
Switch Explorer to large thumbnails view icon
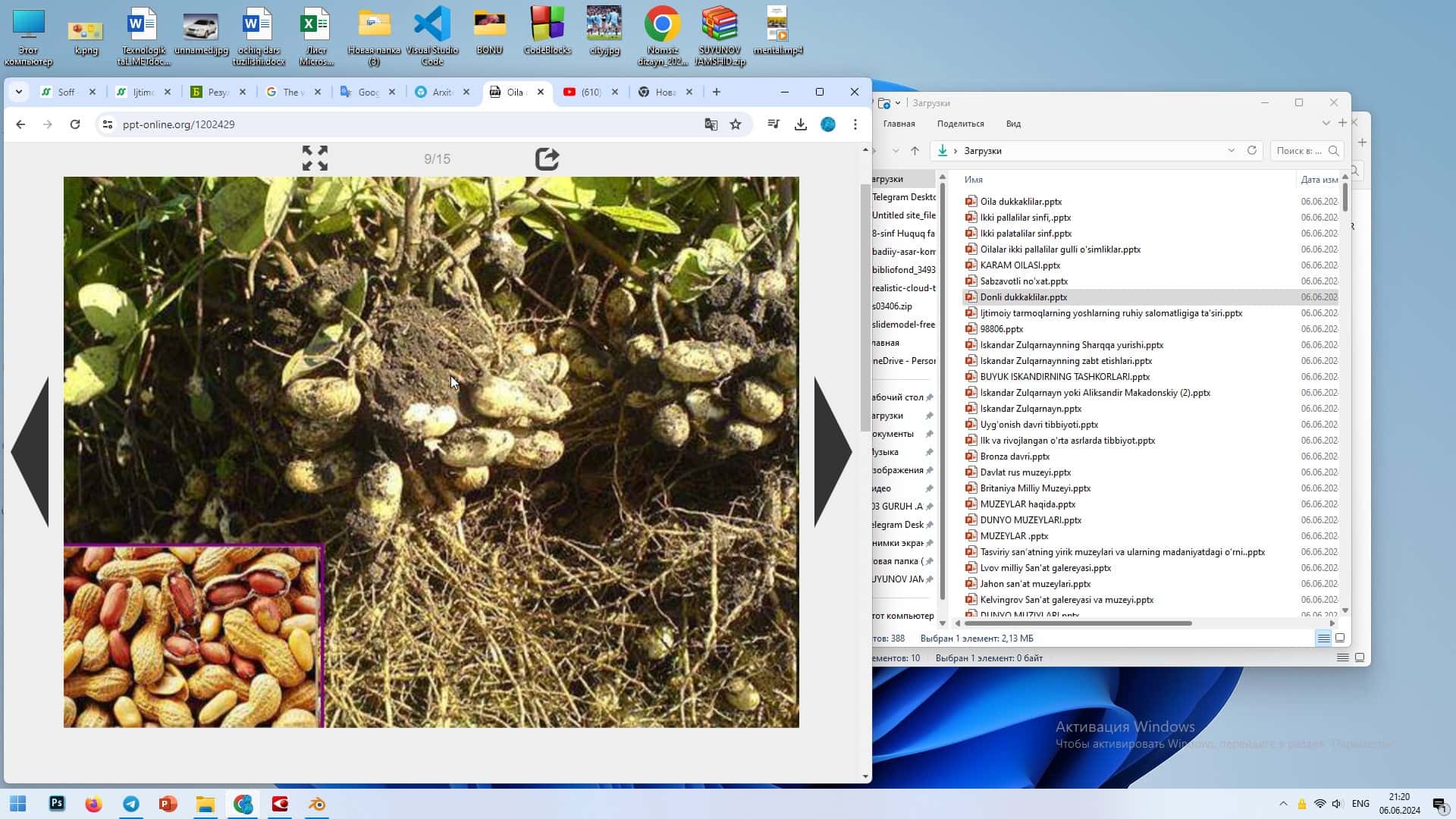click(x=1340, y=639)
